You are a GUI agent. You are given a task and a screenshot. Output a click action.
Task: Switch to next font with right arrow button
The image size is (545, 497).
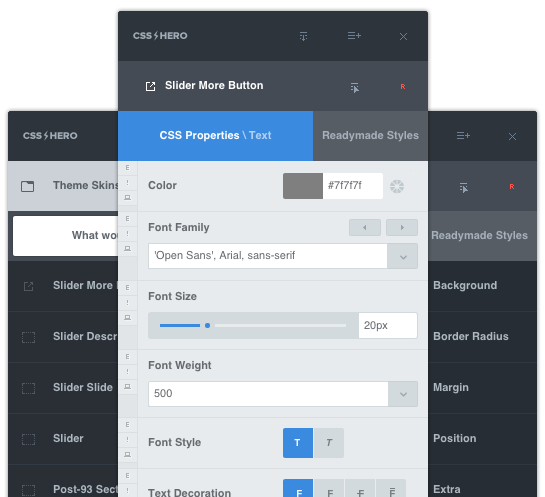[x=402, y=228]
